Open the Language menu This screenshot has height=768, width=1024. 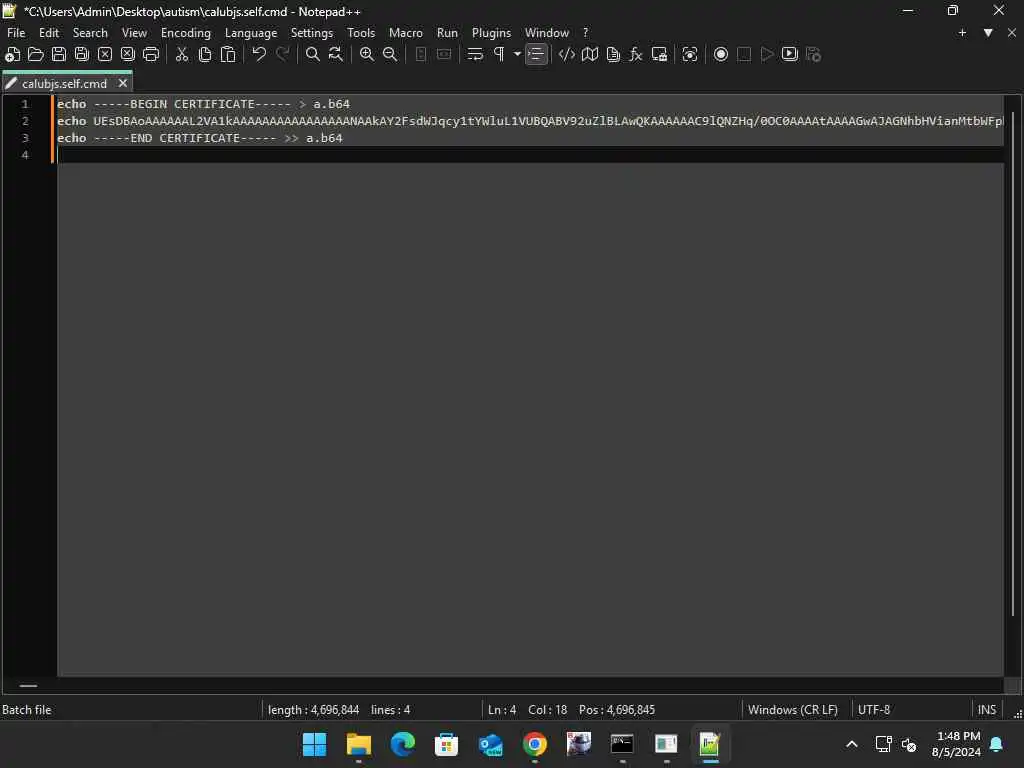251,33
